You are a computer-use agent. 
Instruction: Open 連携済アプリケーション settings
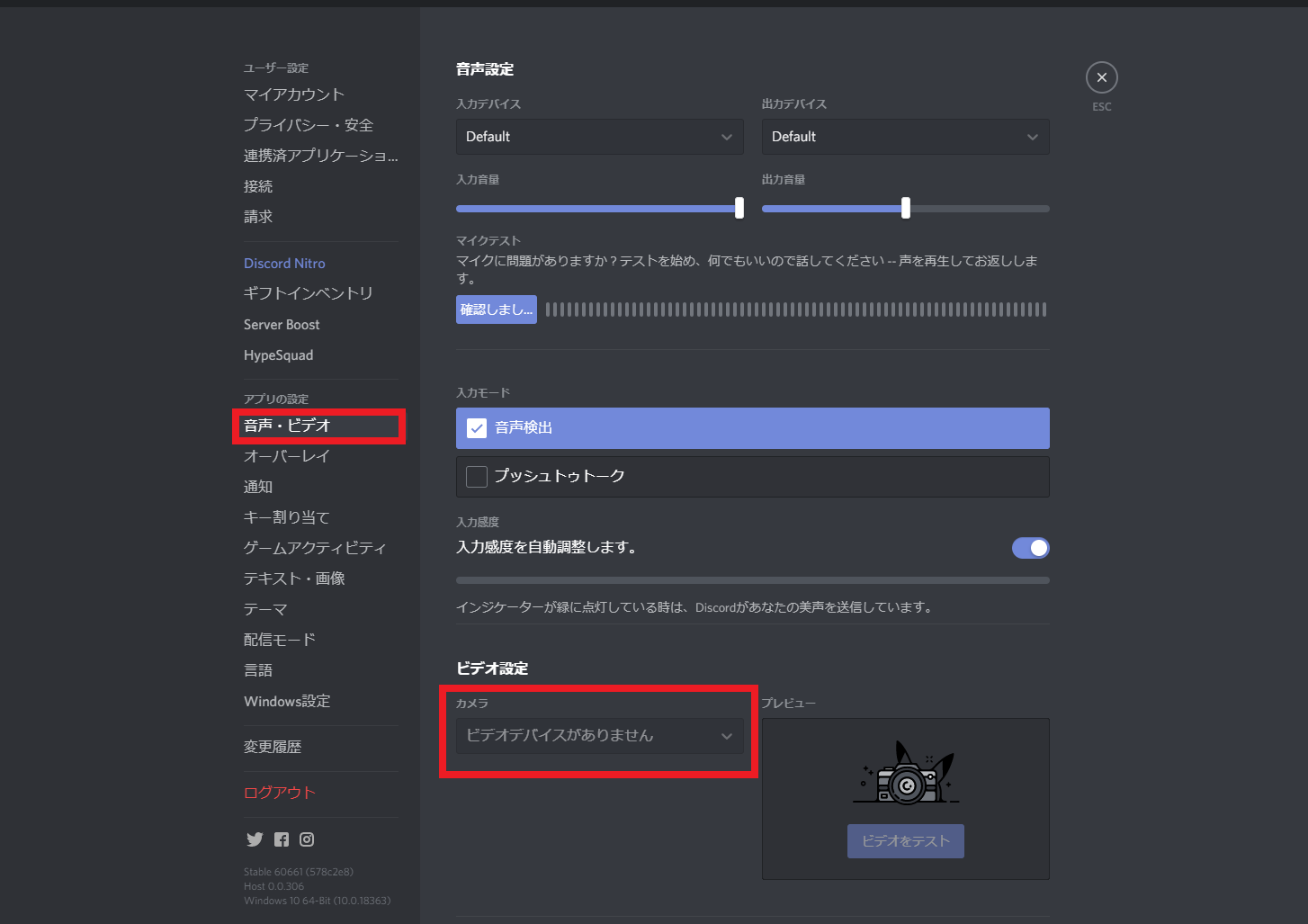coord(321,156)
